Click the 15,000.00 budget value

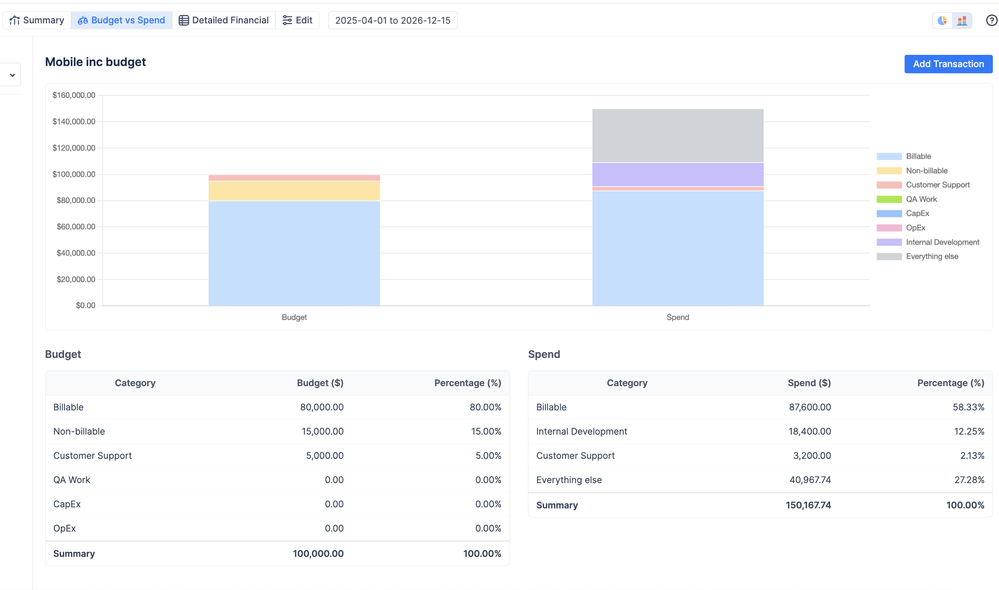[322, 431]
